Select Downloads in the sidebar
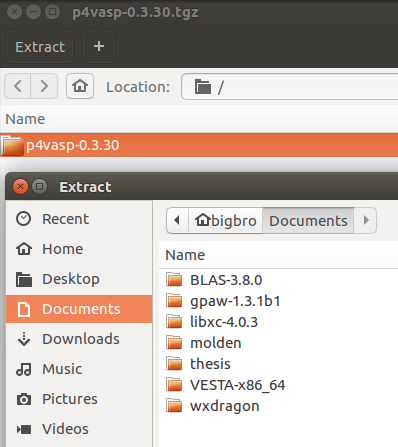The width and height of the screenshot is (398, 447). (79, 339)
